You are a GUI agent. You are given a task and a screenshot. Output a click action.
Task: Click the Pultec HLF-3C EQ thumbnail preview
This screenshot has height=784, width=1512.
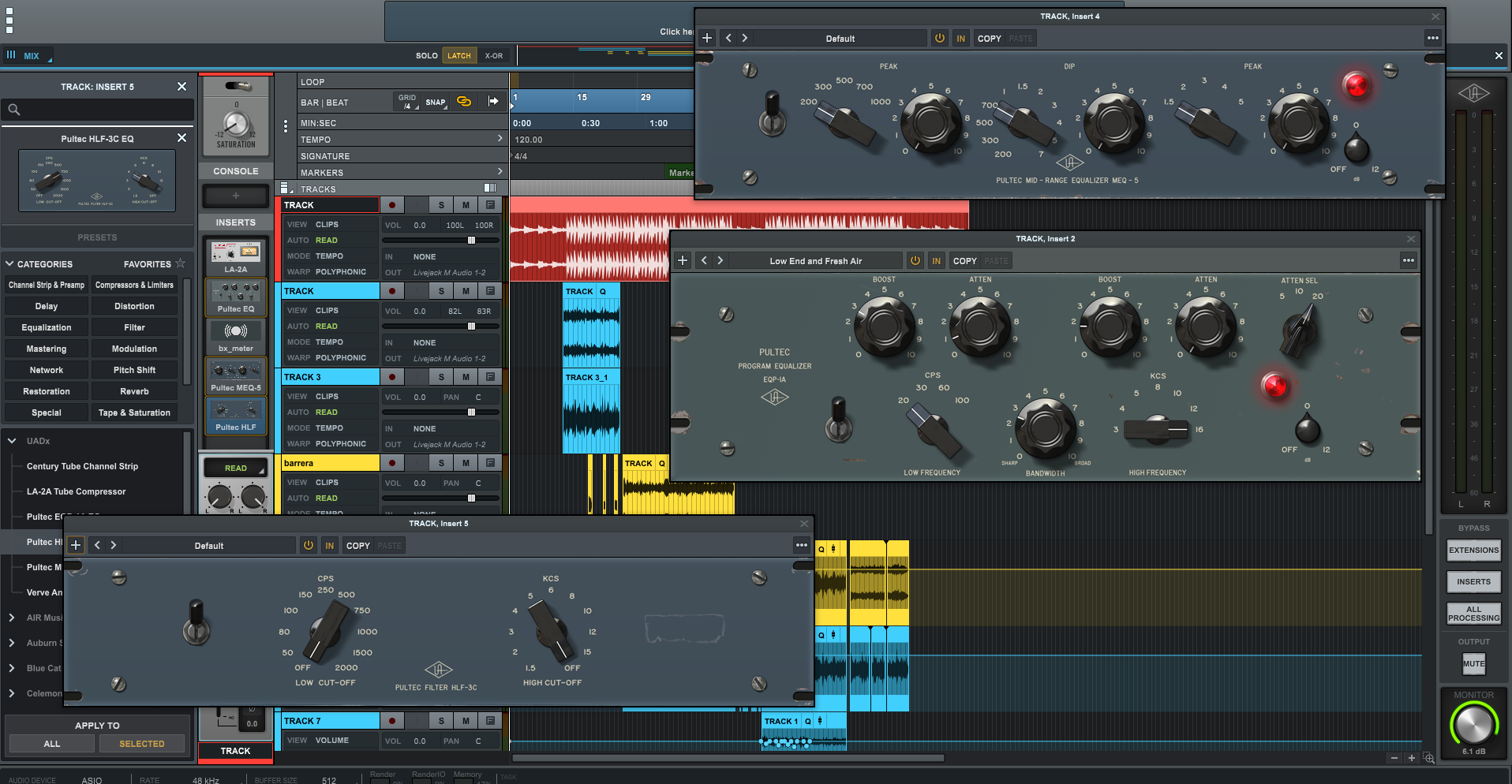(x=97, y=181)
